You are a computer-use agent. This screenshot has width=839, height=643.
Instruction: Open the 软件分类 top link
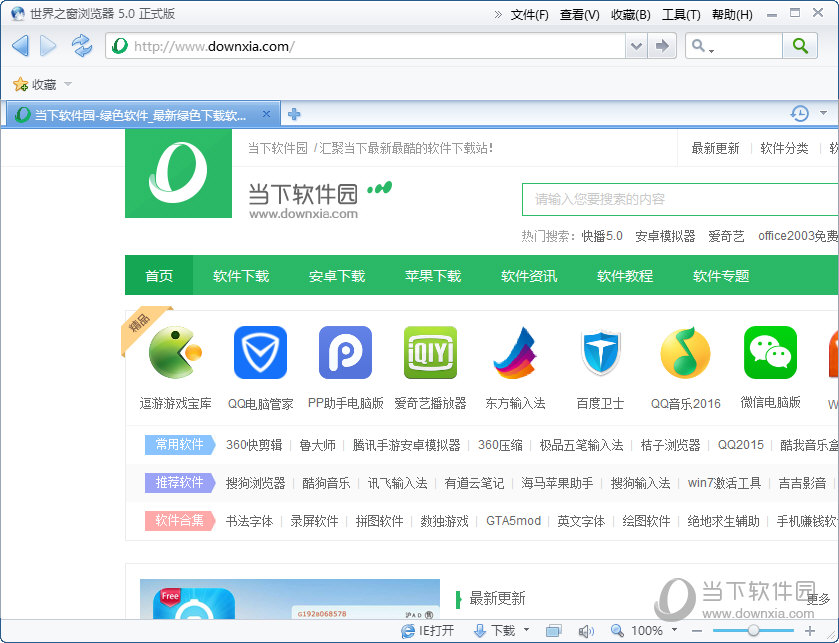point(784,148)
